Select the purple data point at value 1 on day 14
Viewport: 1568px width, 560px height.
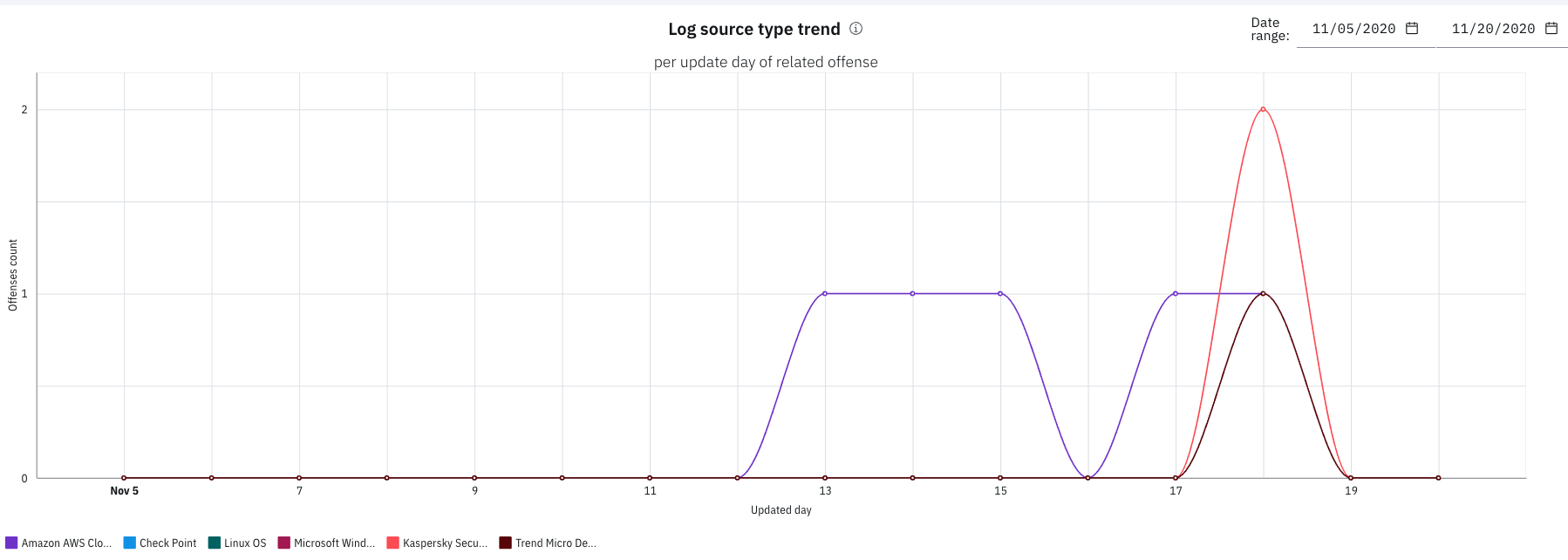tap(913, 294)
